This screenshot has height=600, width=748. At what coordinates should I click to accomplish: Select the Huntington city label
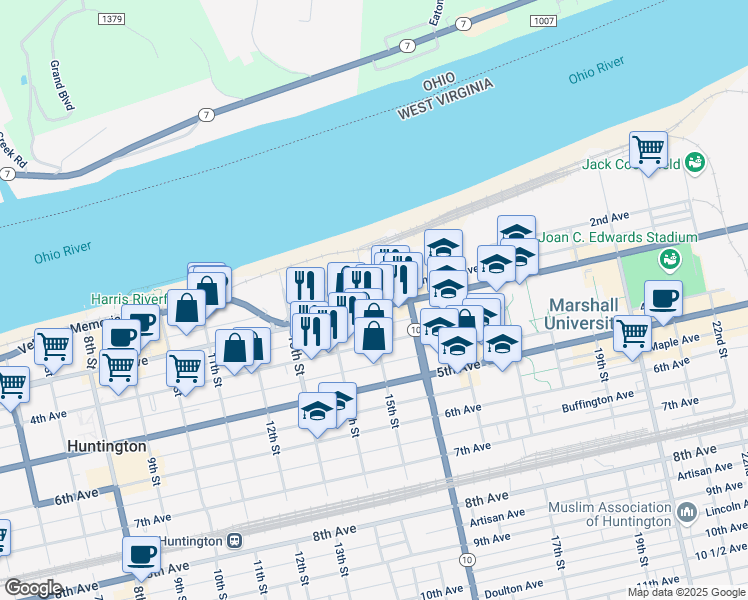(x=107, y=446)
